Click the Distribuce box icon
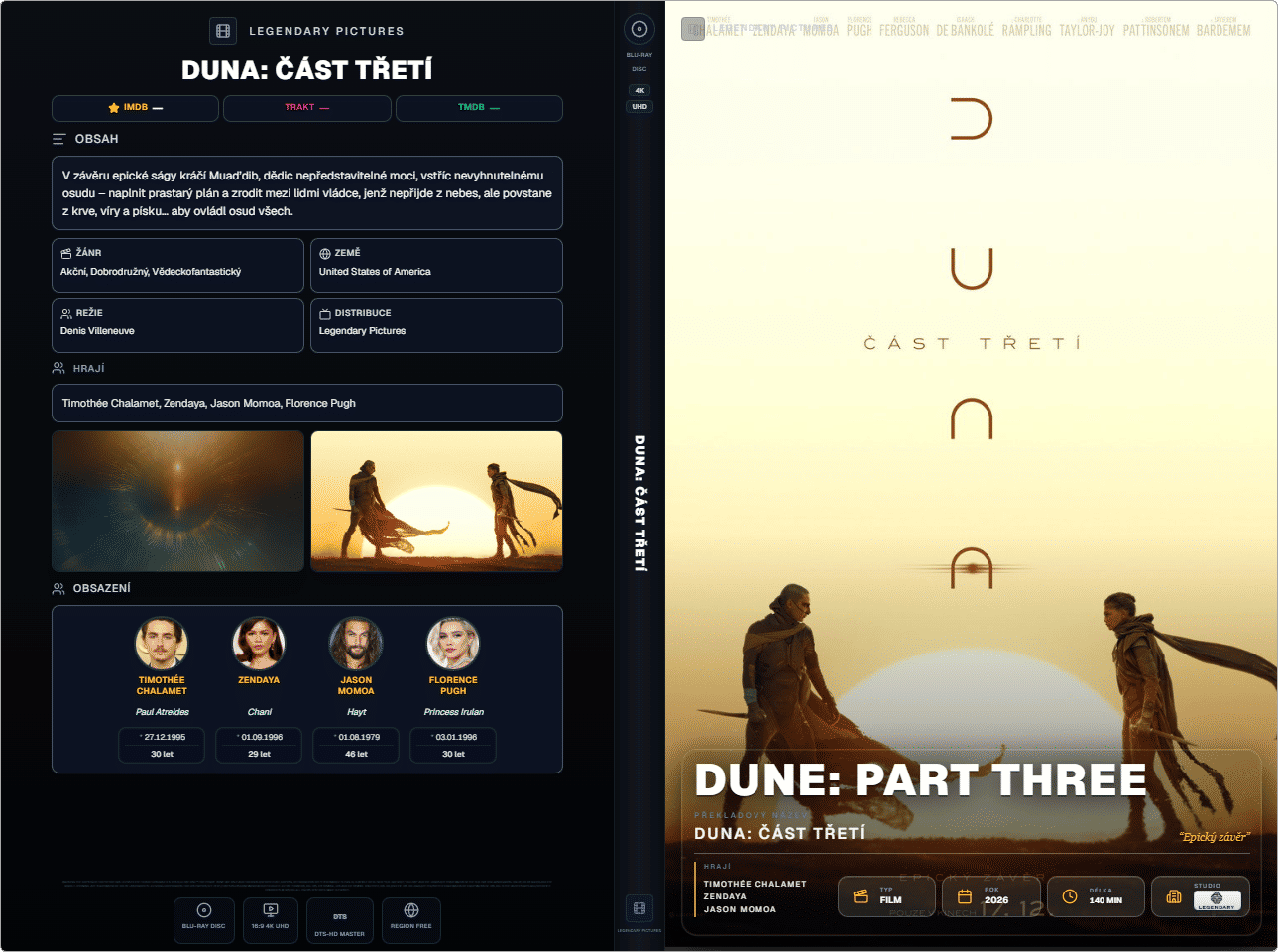1278x952 pixels. click(x=325, y=314)
